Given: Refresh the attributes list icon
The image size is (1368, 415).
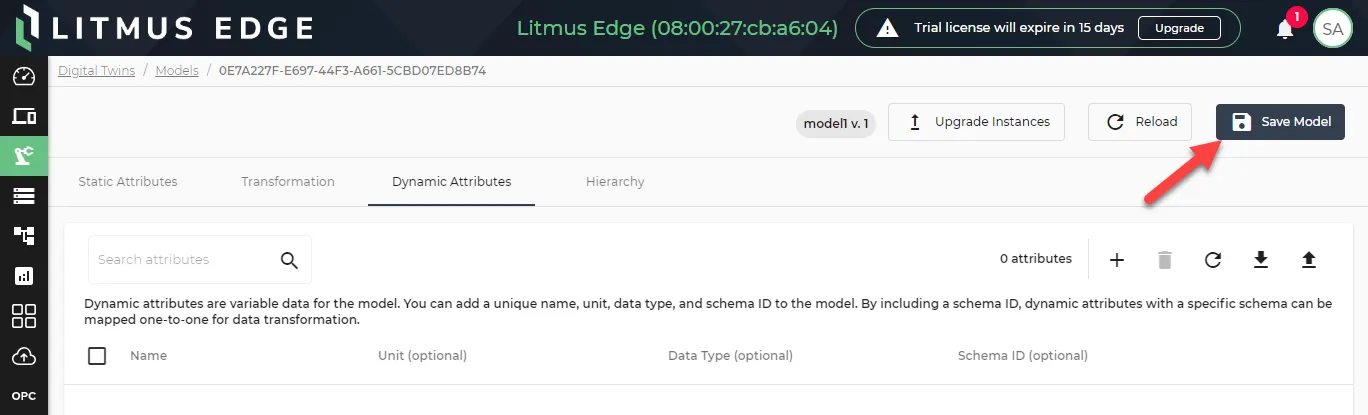Looking at the screenshot, I should point(1212,260).
